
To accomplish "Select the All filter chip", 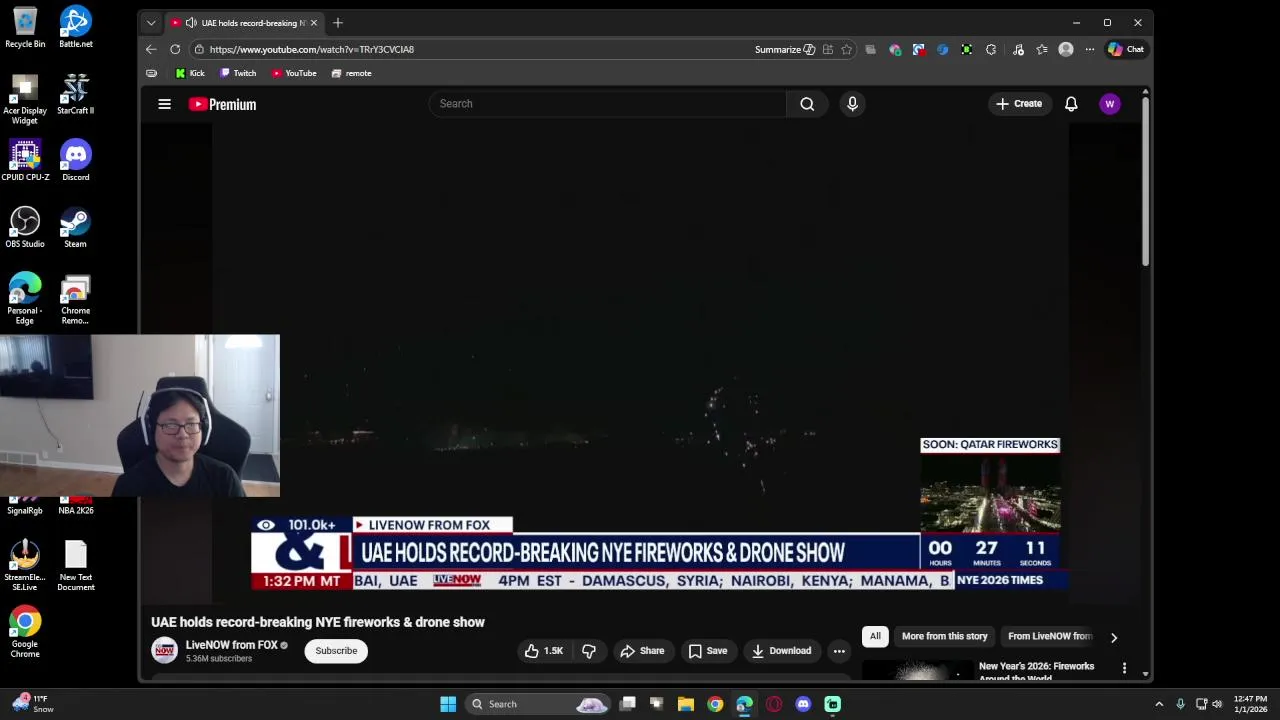I will pyautogui.click(x=875, y=636).
